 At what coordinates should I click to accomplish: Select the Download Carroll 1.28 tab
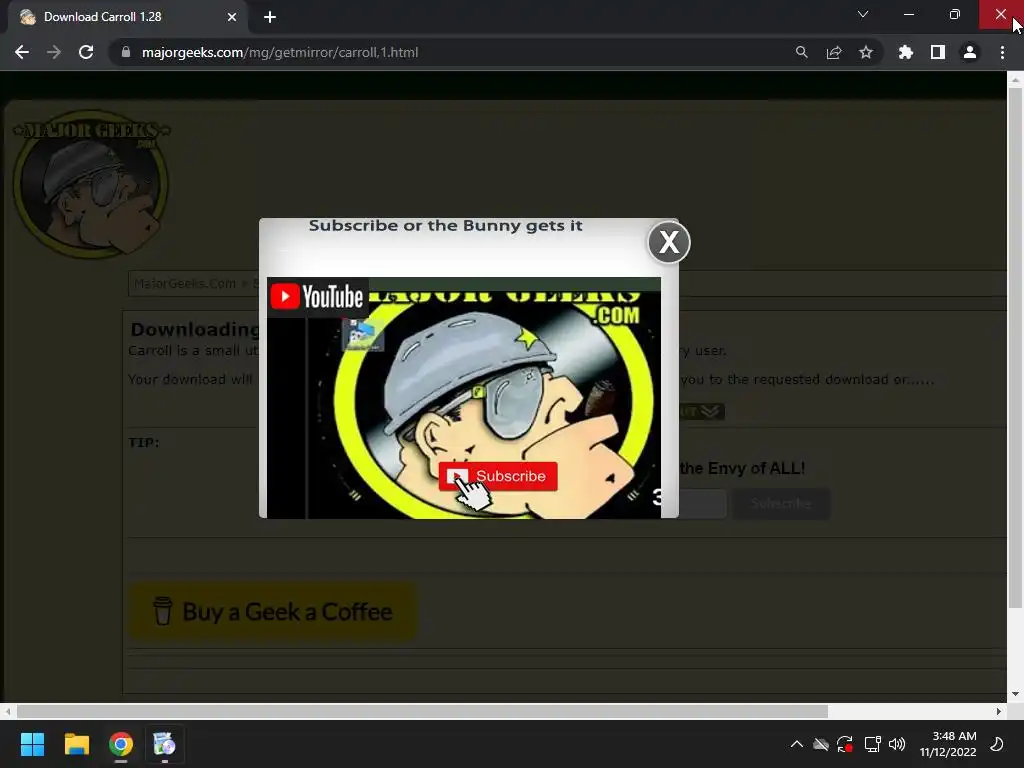[x=129, y=17]
